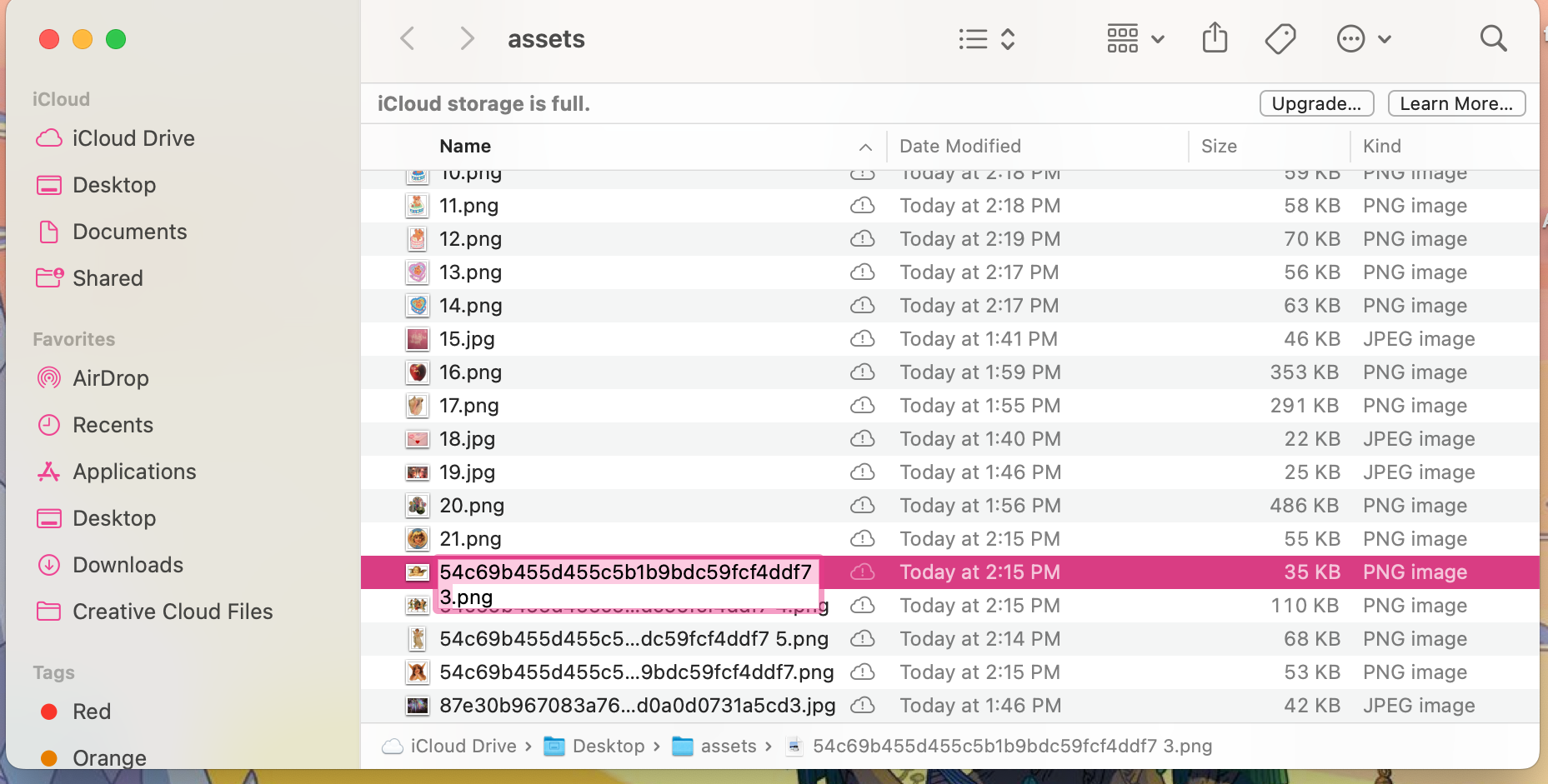Click the Tags toolbar icon
This screenshot has width=1548, height=784.
click(x=1280, y=38)
